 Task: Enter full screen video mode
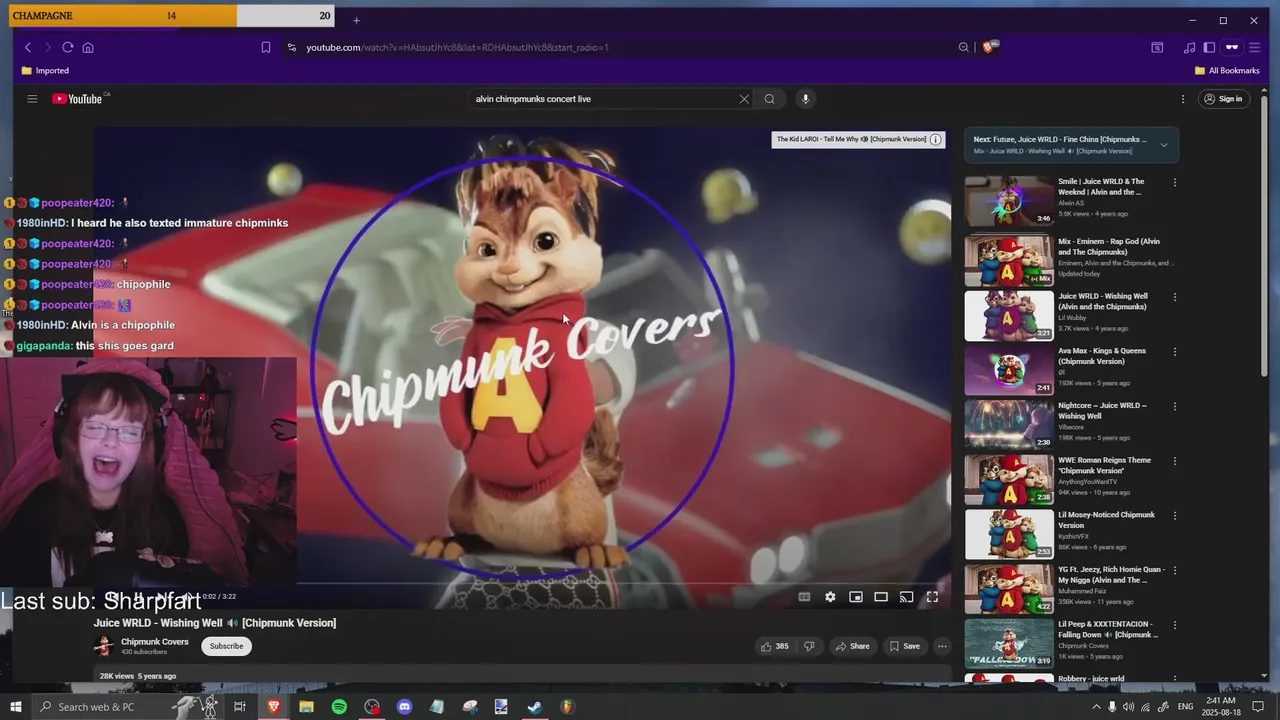932,597
